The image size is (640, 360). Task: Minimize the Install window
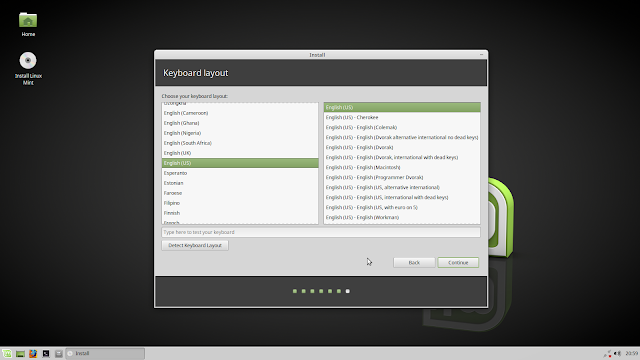click(x=482, y=55)
